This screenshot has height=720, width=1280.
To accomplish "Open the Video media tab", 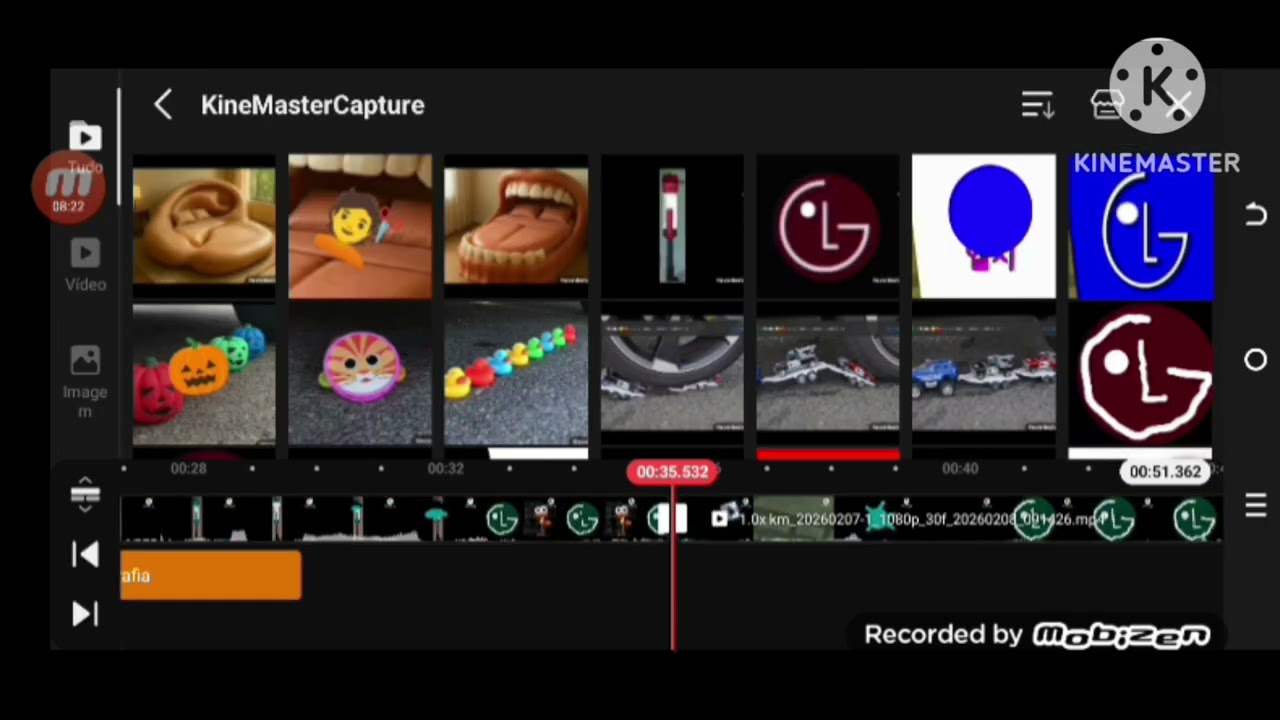I will click(x=85, y=265).
